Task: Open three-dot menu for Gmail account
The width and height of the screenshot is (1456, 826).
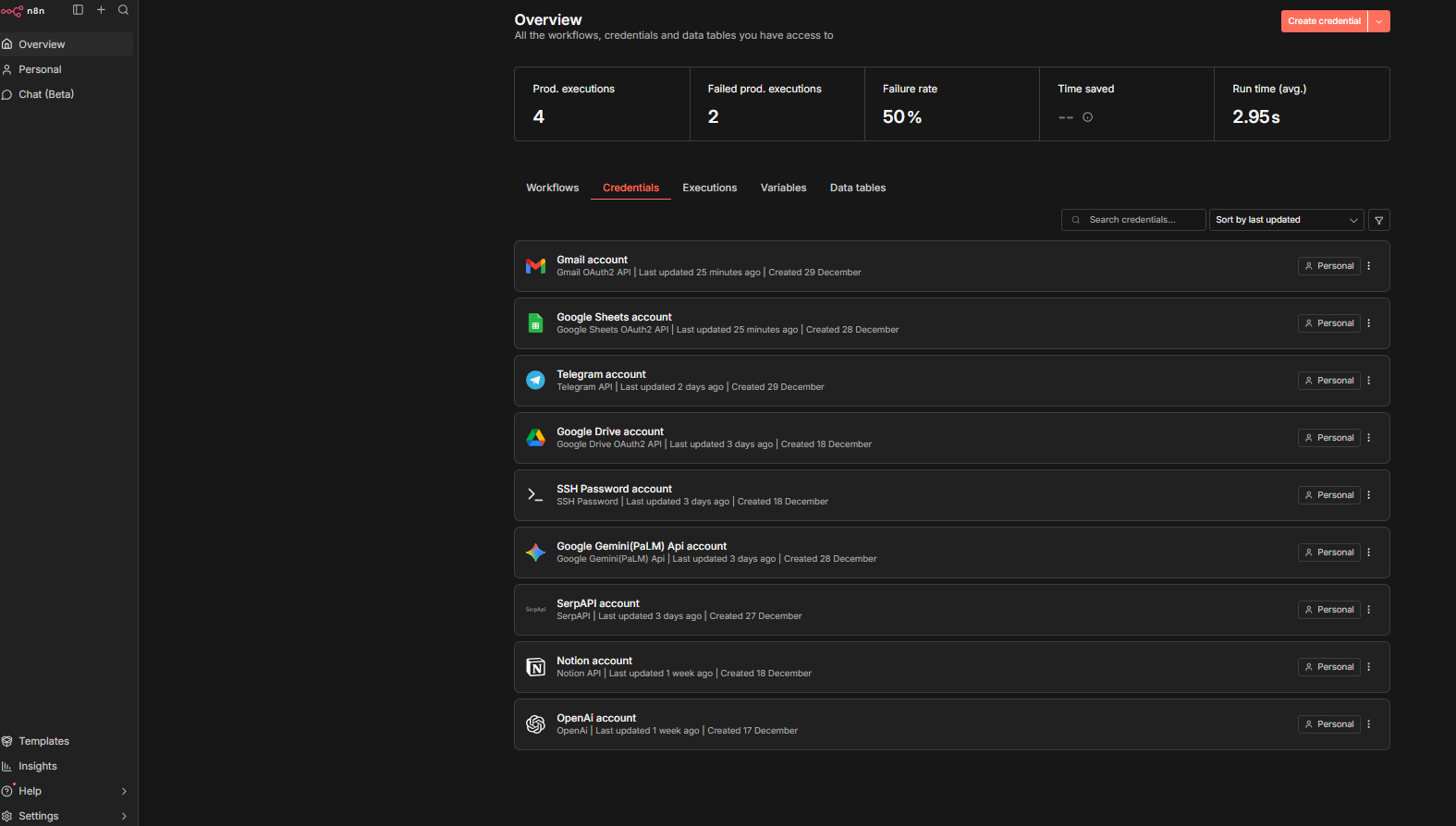Action: tap(1369, 266)
